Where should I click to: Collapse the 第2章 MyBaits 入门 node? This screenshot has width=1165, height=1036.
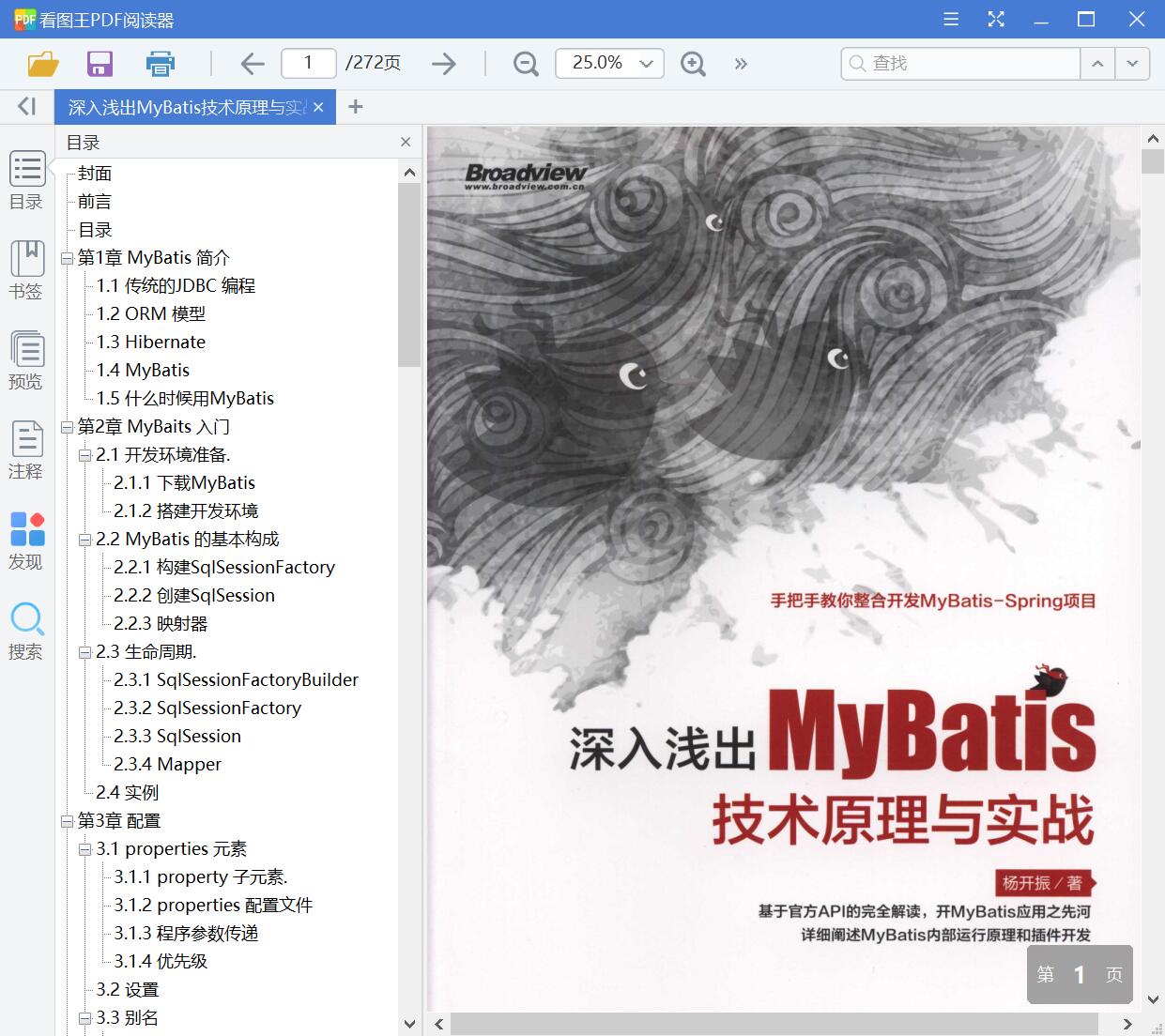click(67, 427)
